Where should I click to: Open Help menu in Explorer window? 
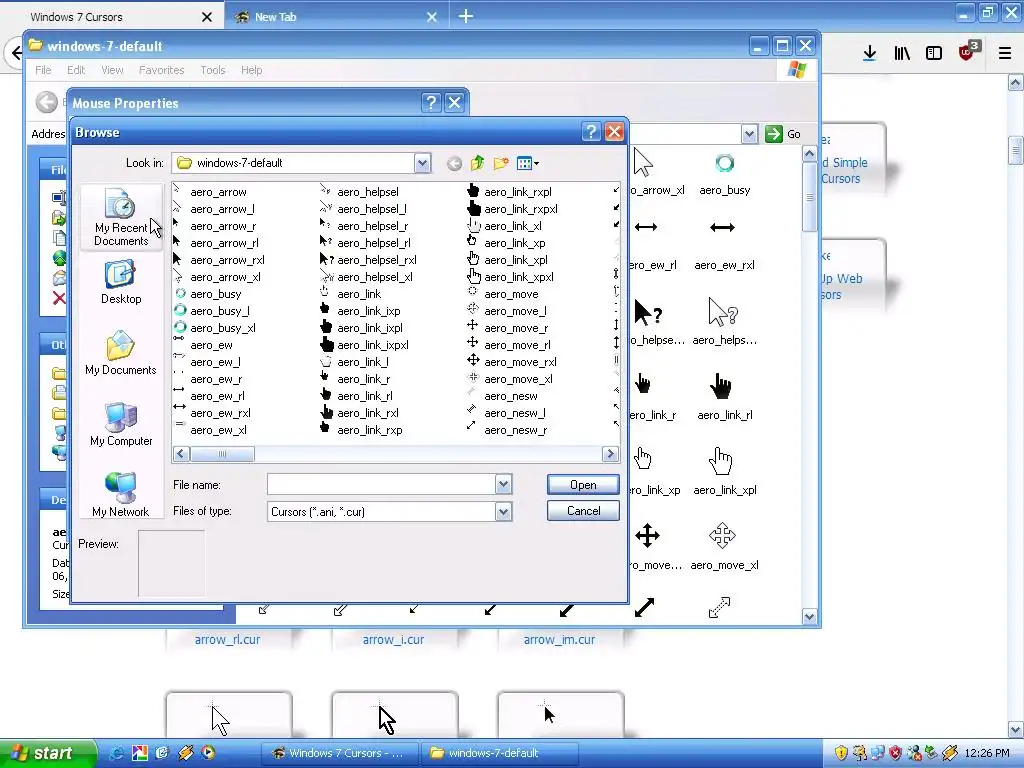tap(251, 70)
